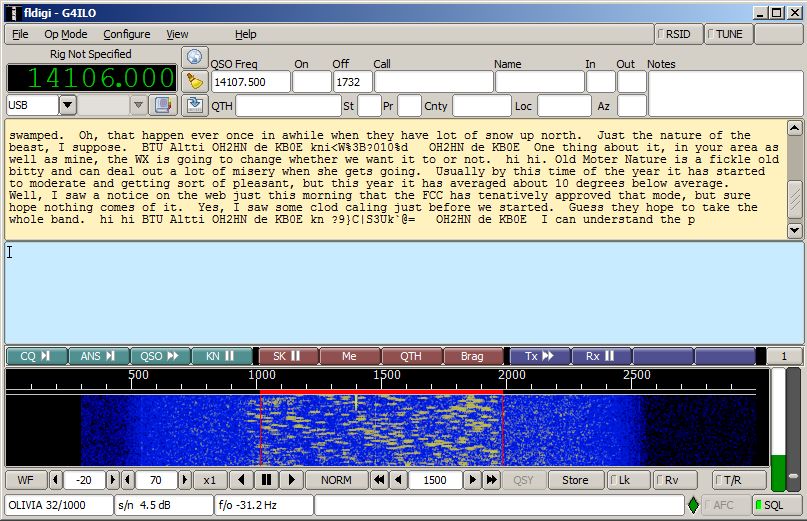807x521 pixels.
Task: Run the Me macro
Action: [x=350, y=356]
